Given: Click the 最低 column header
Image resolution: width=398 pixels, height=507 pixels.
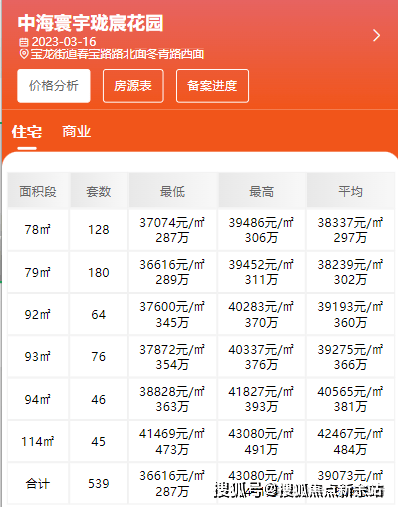Looking at the screenshot, I should pos(172,191).
